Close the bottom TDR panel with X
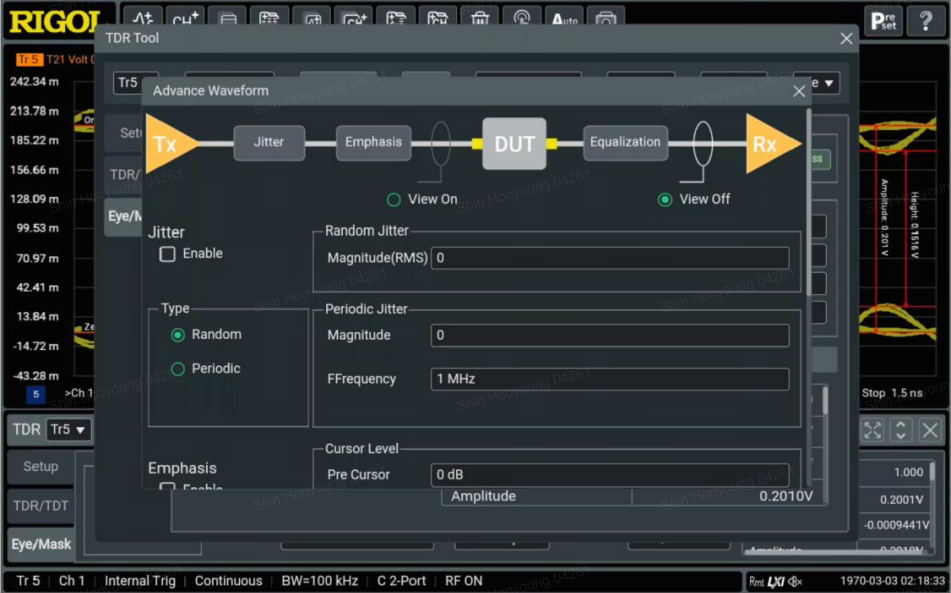Image resolution: width=951 pixels, height=593 pixels. pyautogui.click(x=930, y=430)
